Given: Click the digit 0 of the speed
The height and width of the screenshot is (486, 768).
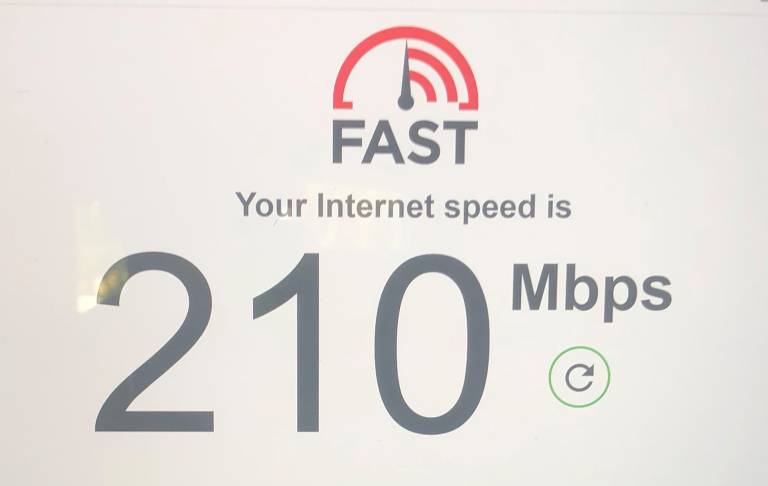Looking at the screenshot, I should pyautogui.click(x=432, y=344).
